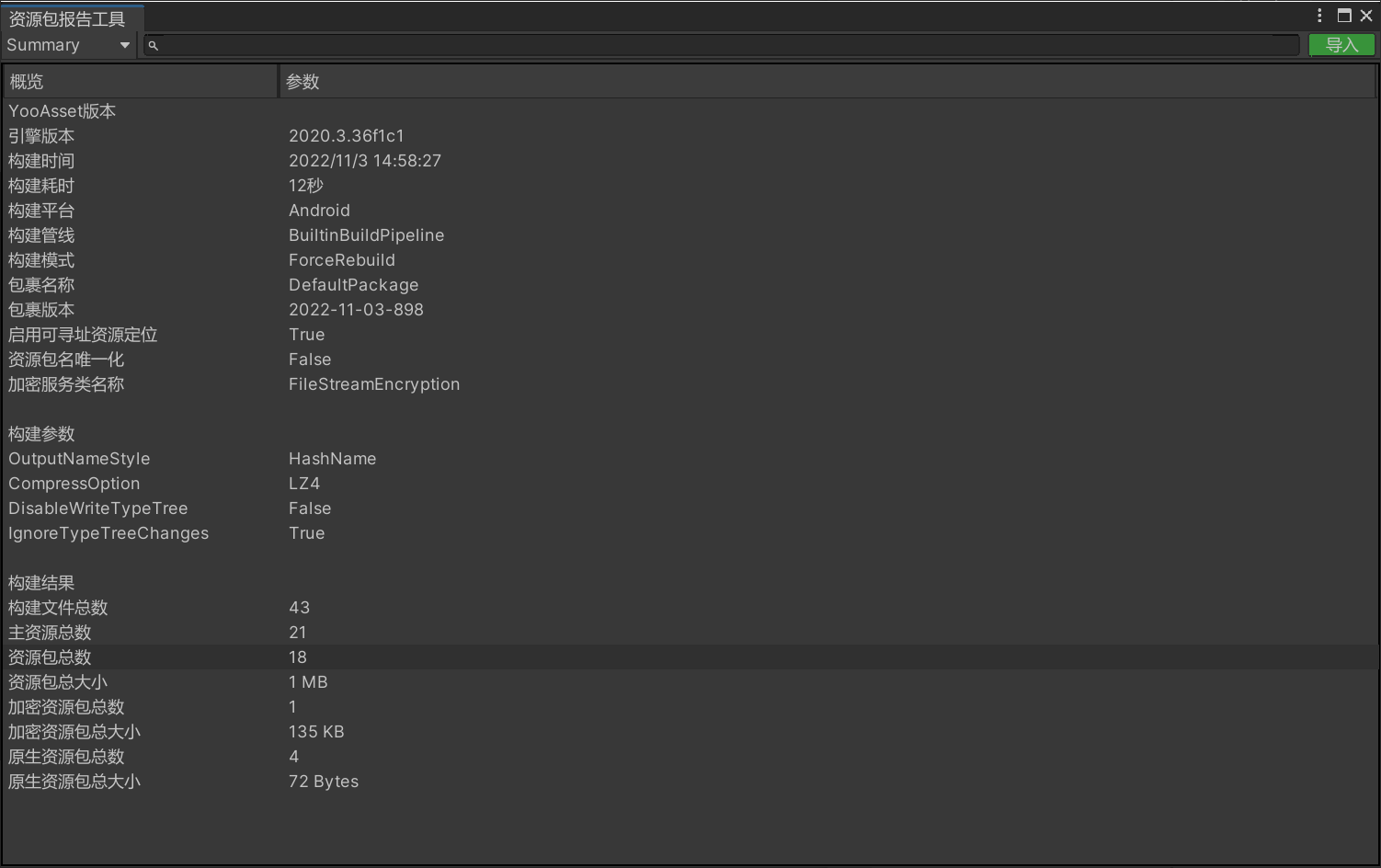Image resolution: width=1381 pixels, height=868 pixels.
Task: Select the 构建平台 row label
Action: [41, 211]
